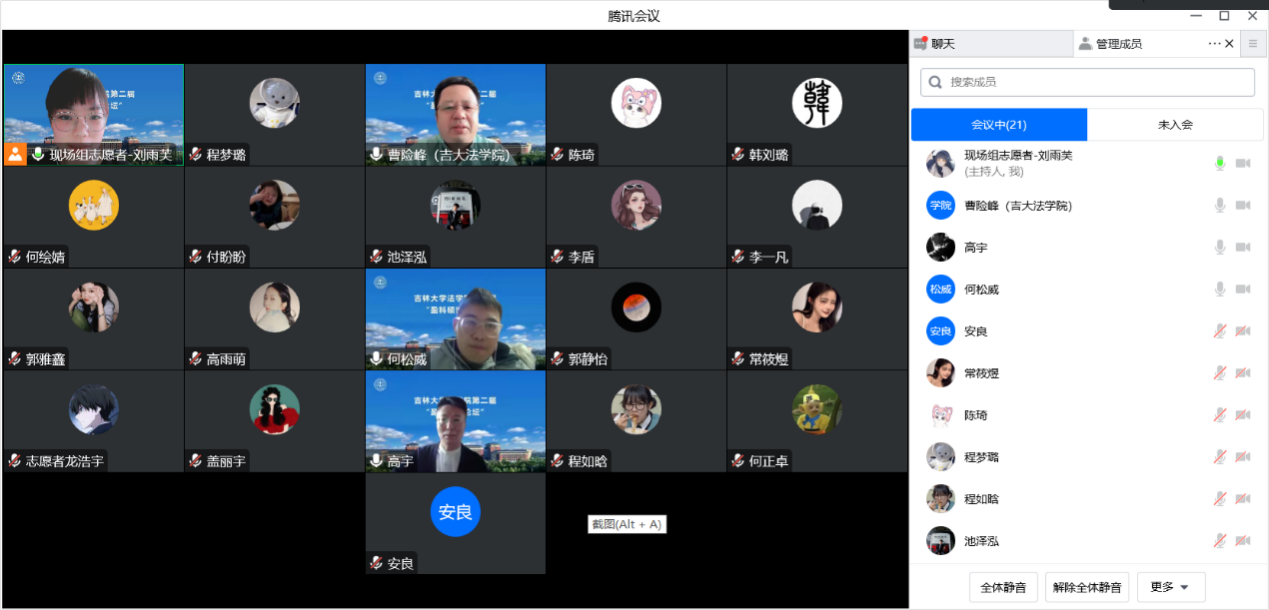Toggle your own microphone in the member list
The image size is (1269, 610).
click(x=1219, y=163)
